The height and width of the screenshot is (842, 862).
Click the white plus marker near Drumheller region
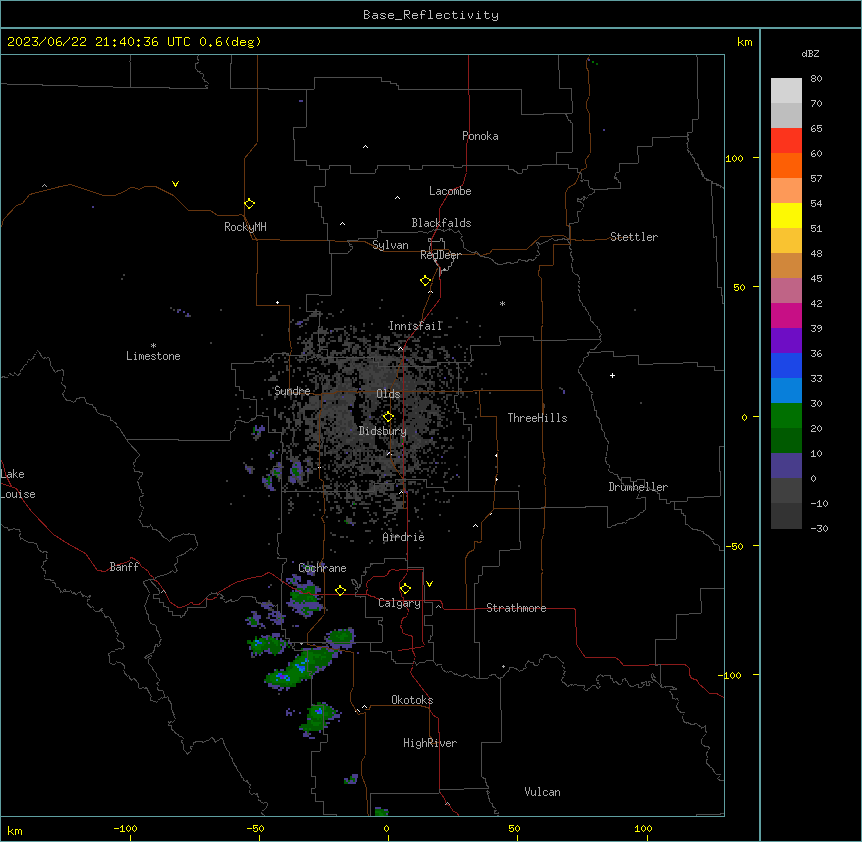[612, 375]
